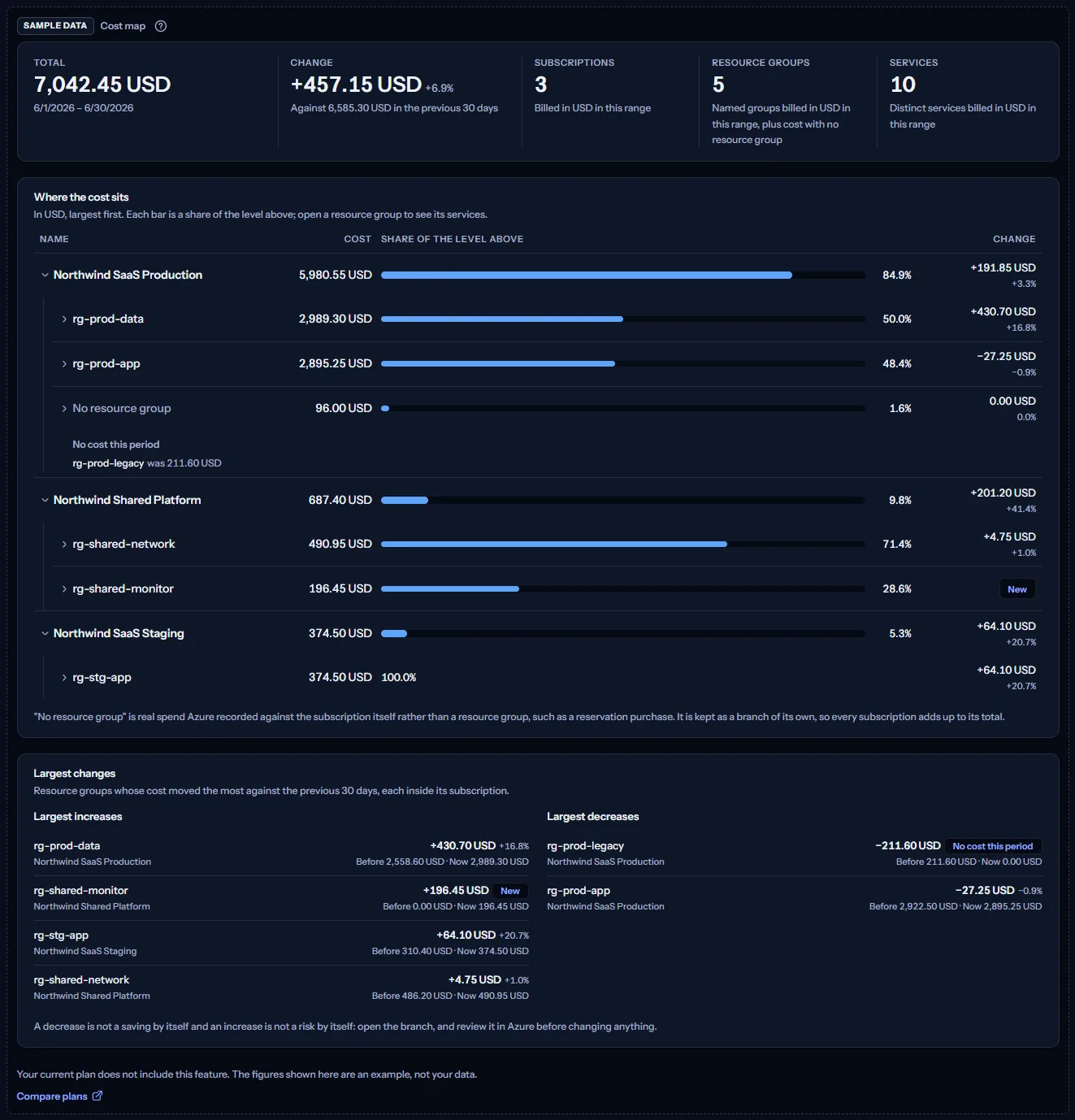This screenshot has height=1120, width=1075.
Task: Select the NAME column header
Action: tap(54, 239)
